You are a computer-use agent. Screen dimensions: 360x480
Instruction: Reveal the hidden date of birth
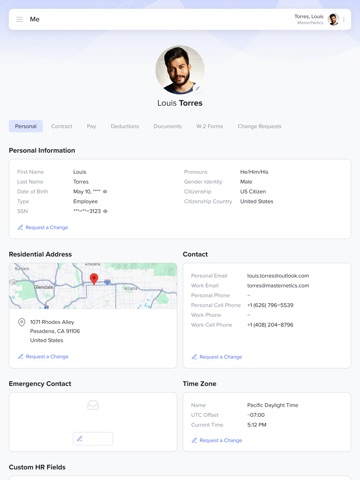105,192
